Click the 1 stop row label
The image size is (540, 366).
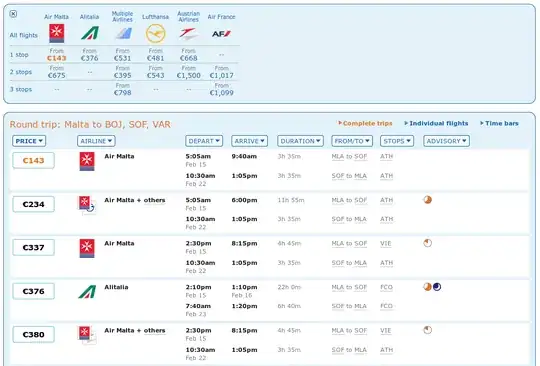(x=19, y=55)
